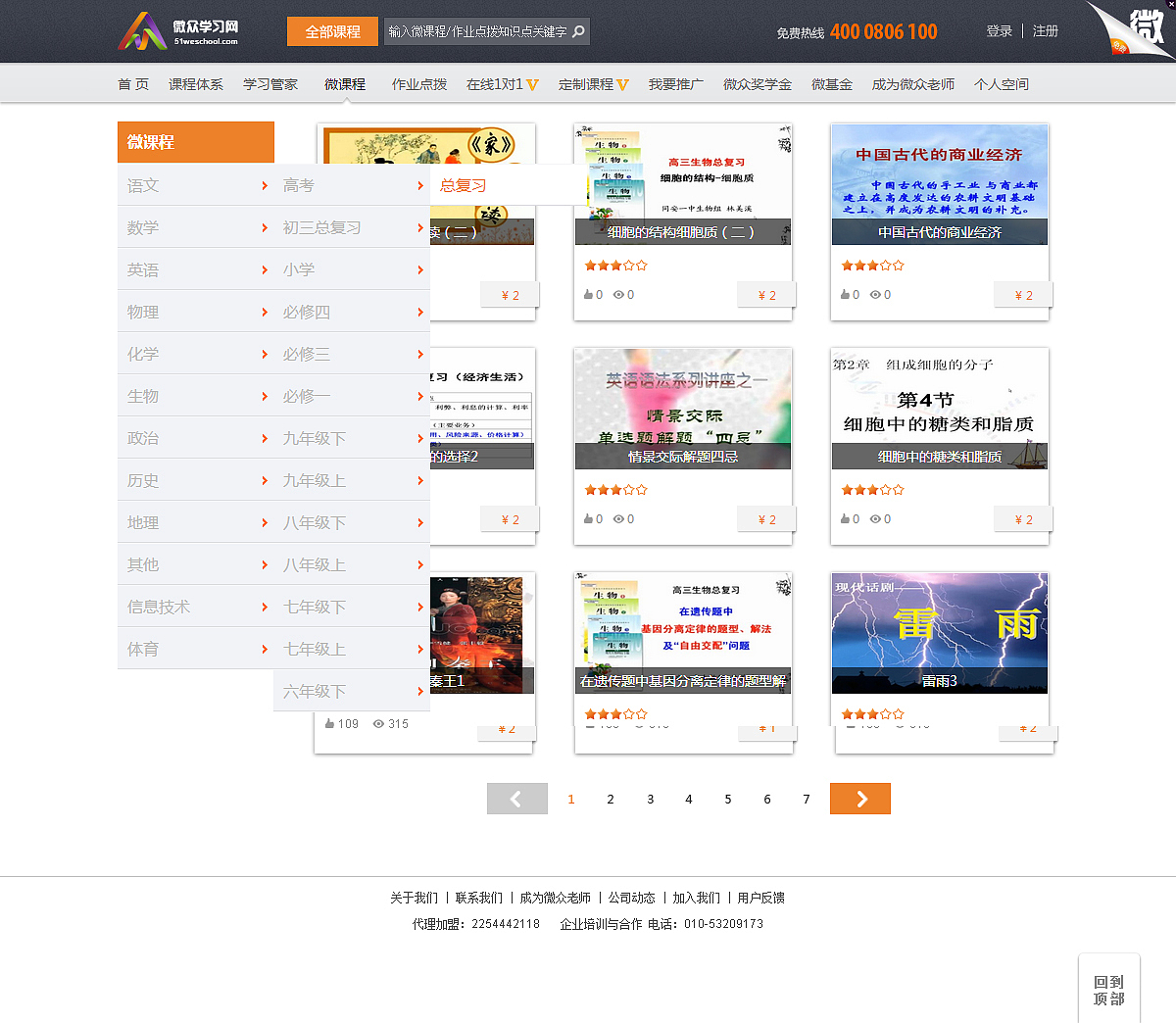Click the 回到顶部 button
1176x1023 pixels.
(x=1109, y=990)
